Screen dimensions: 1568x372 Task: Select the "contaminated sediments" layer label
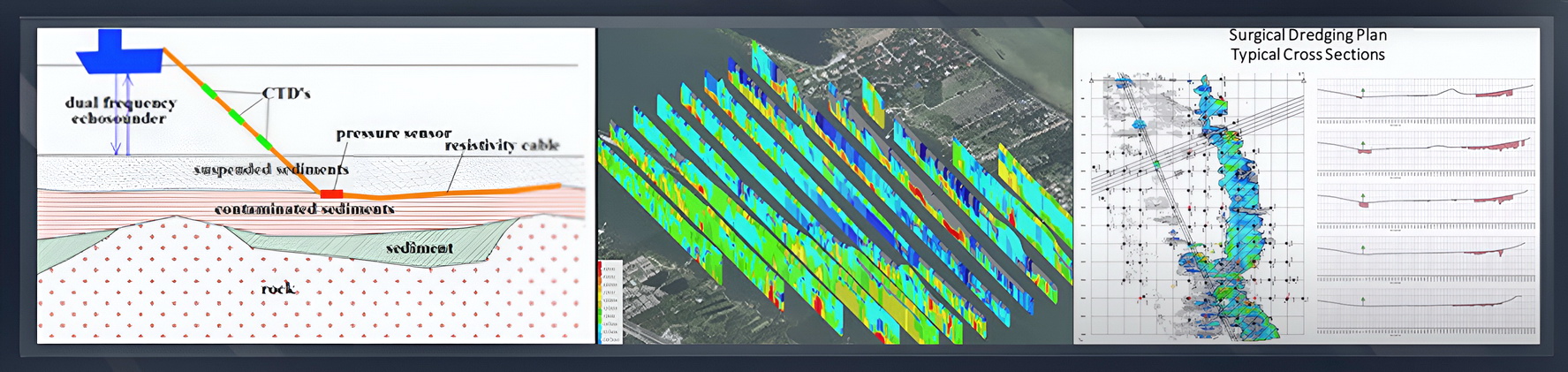[304, 209]
